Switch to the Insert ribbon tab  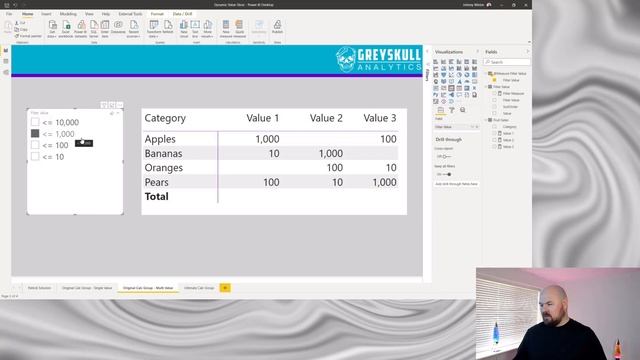(x=46, y=14)
